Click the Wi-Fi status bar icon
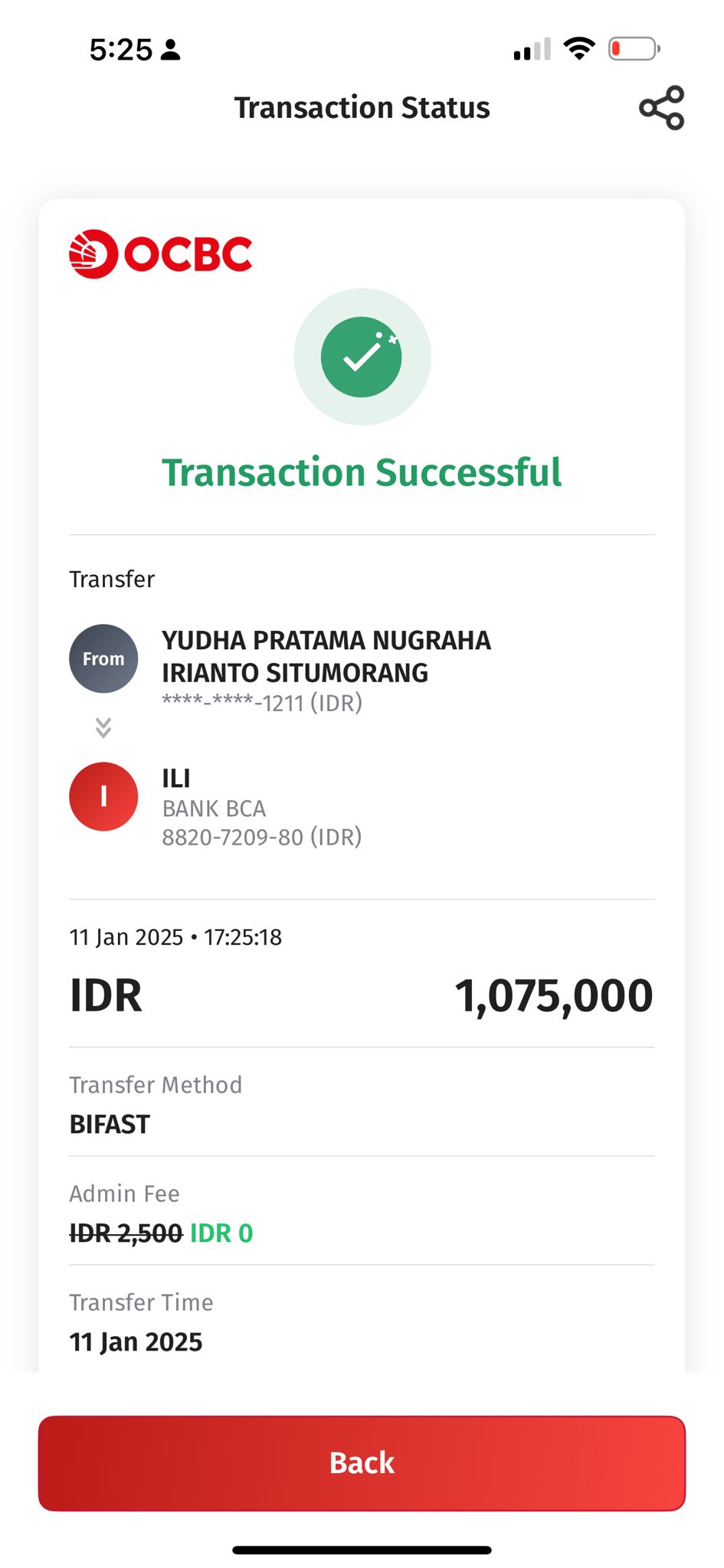The width and height of the screenshot is (724, 1568). (579, 49)
